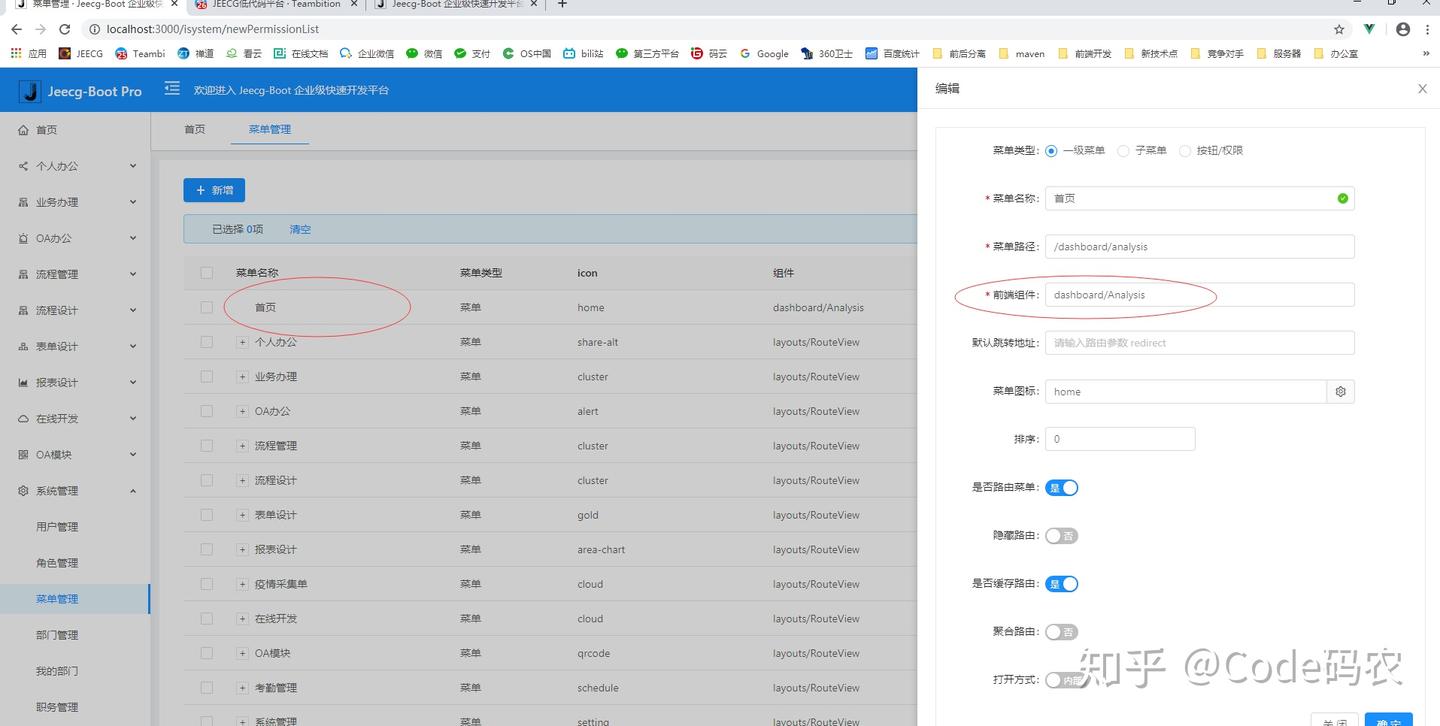This screenshot has height=726, width=1440.
Task: Click the 系统管理 gear icon in the sidebar
Action: tap(23, 491)
